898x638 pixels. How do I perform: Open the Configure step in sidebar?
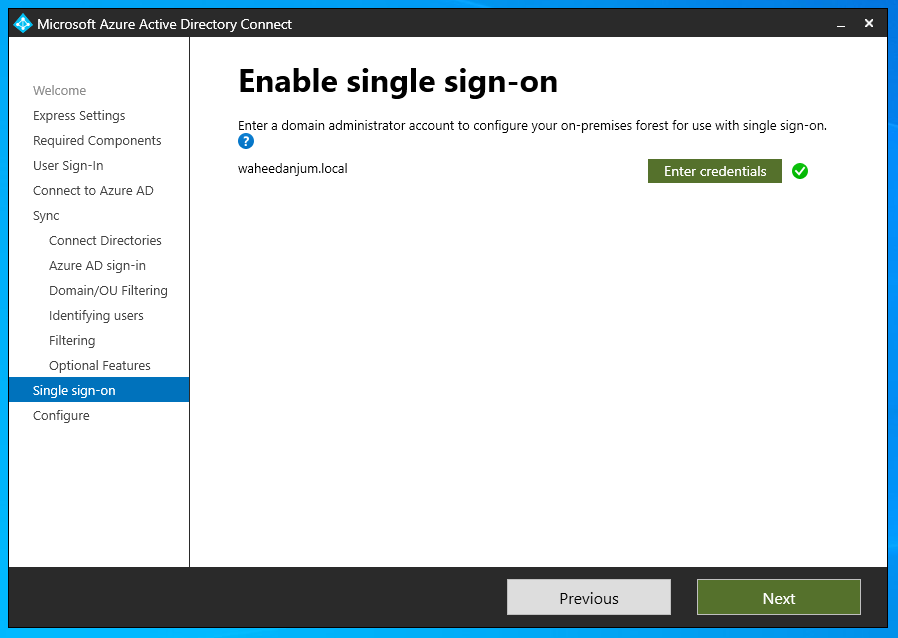point(61,416)
